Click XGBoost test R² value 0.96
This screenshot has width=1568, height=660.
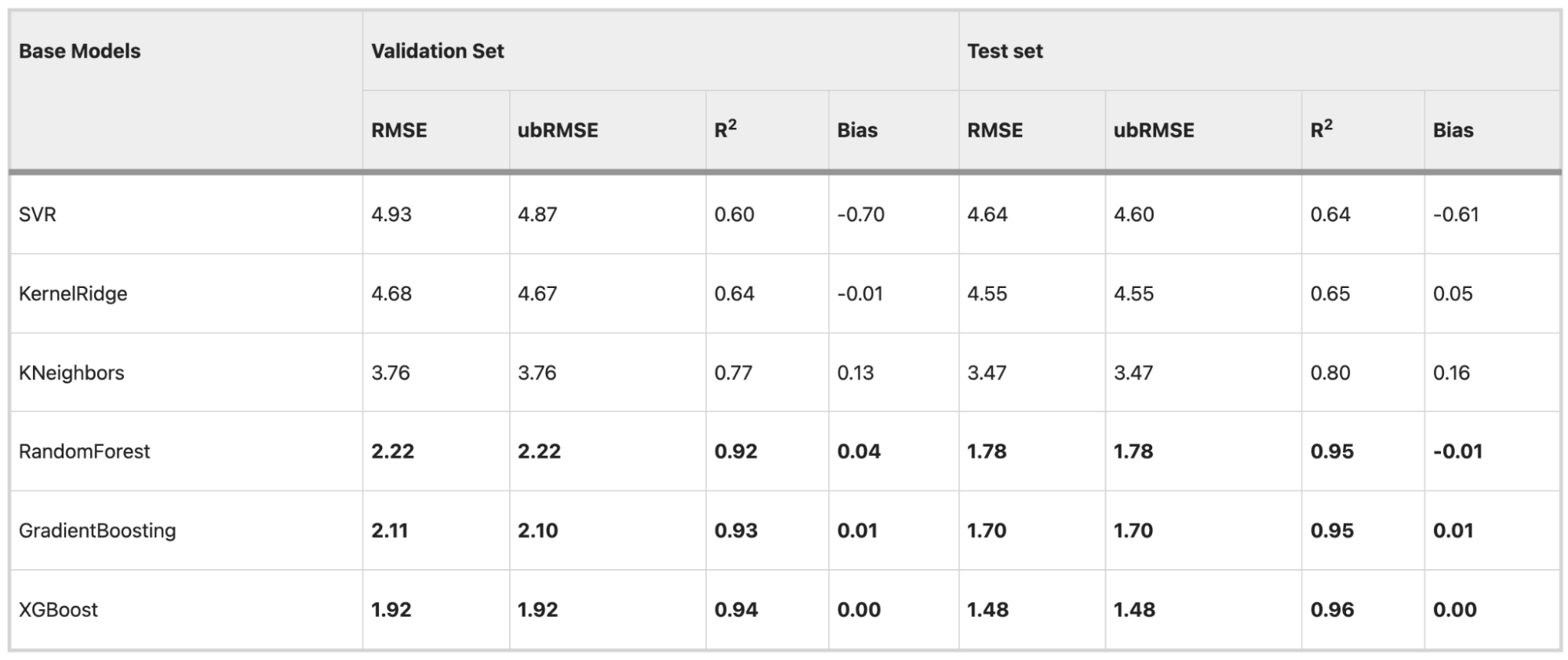point(1332,610)
